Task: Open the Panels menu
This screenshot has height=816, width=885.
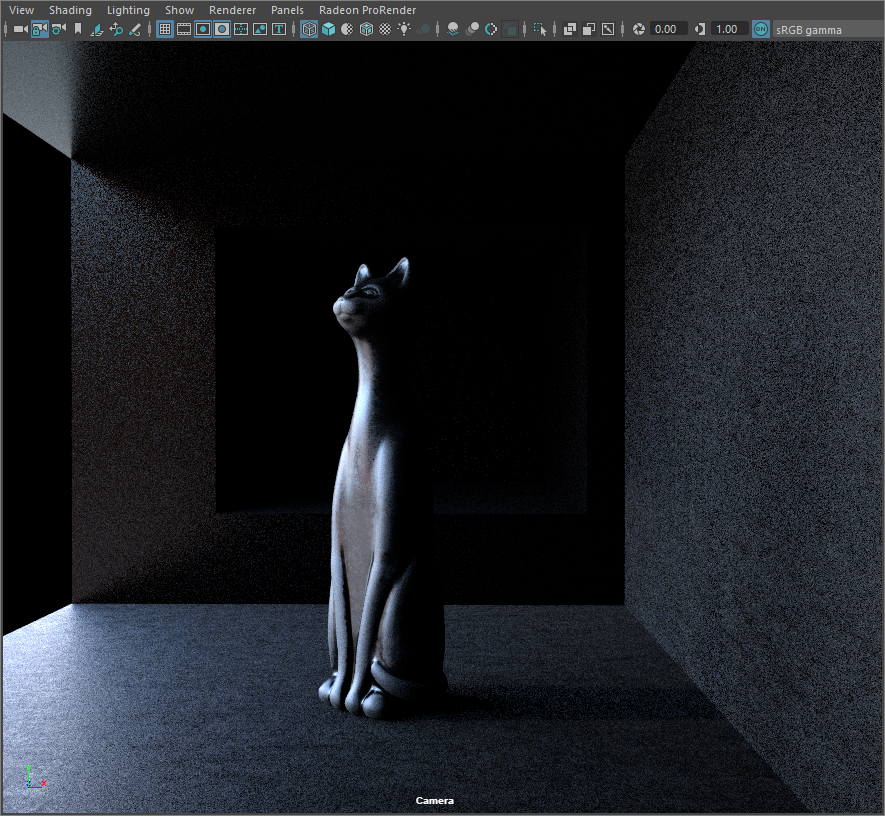Action: click(287, 10)
